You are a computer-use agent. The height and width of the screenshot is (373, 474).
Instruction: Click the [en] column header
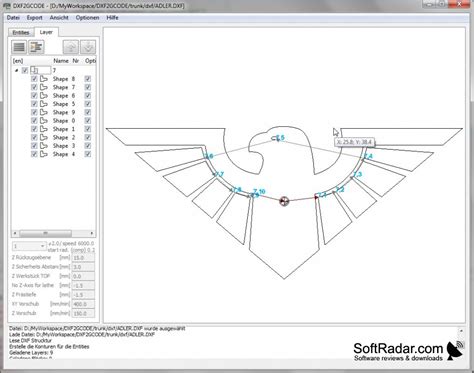click(18, 61)
